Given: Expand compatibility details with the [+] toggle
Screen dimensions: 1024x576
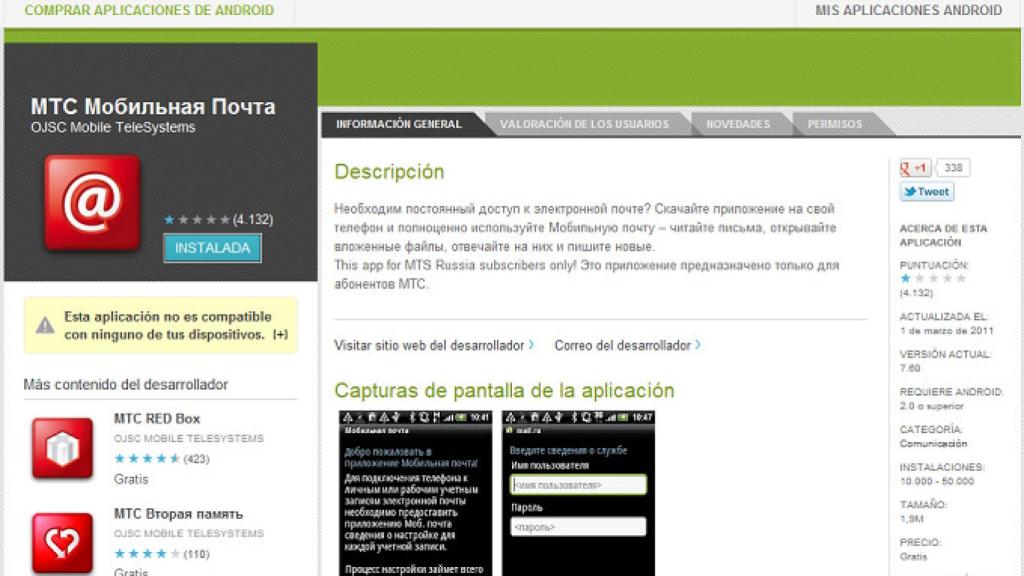Looking at the screenshot, I should pos(280,334).
